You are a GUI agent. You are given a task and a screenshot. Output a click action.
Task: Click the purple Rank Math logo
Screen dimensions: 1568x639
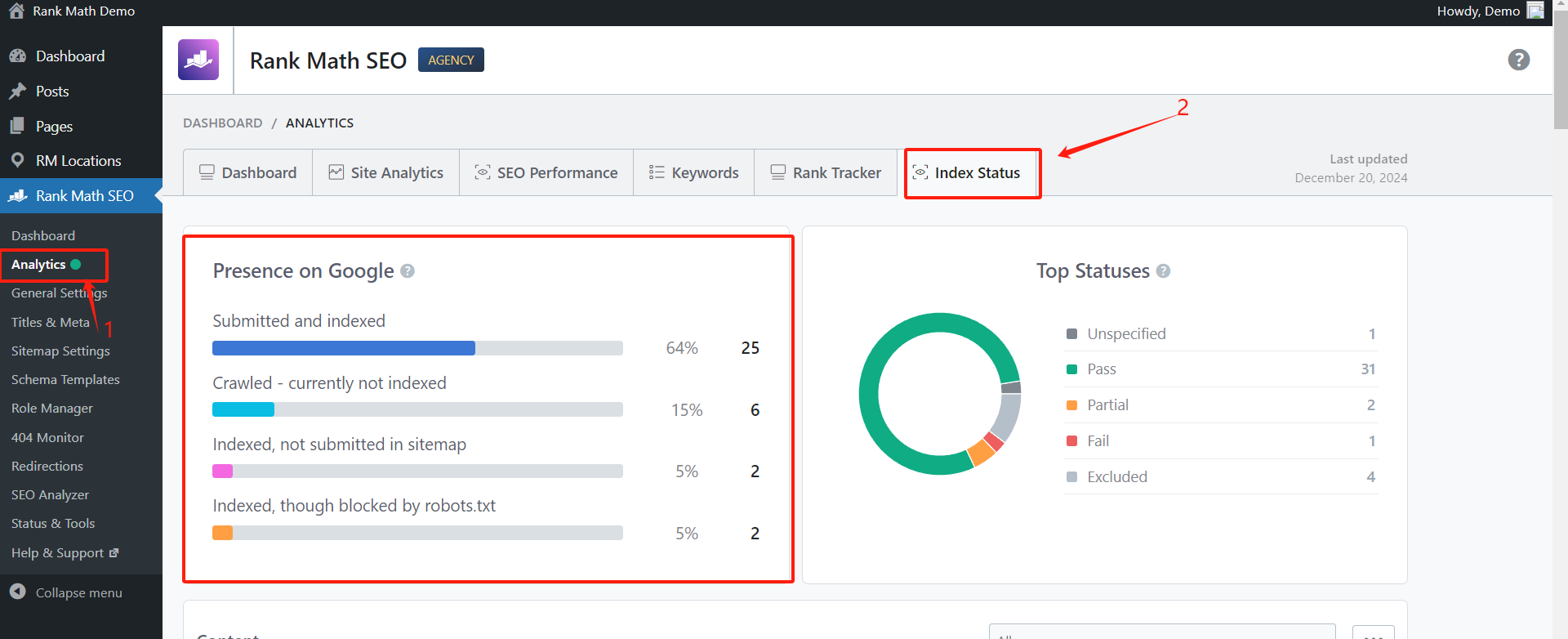click(198, 60)
